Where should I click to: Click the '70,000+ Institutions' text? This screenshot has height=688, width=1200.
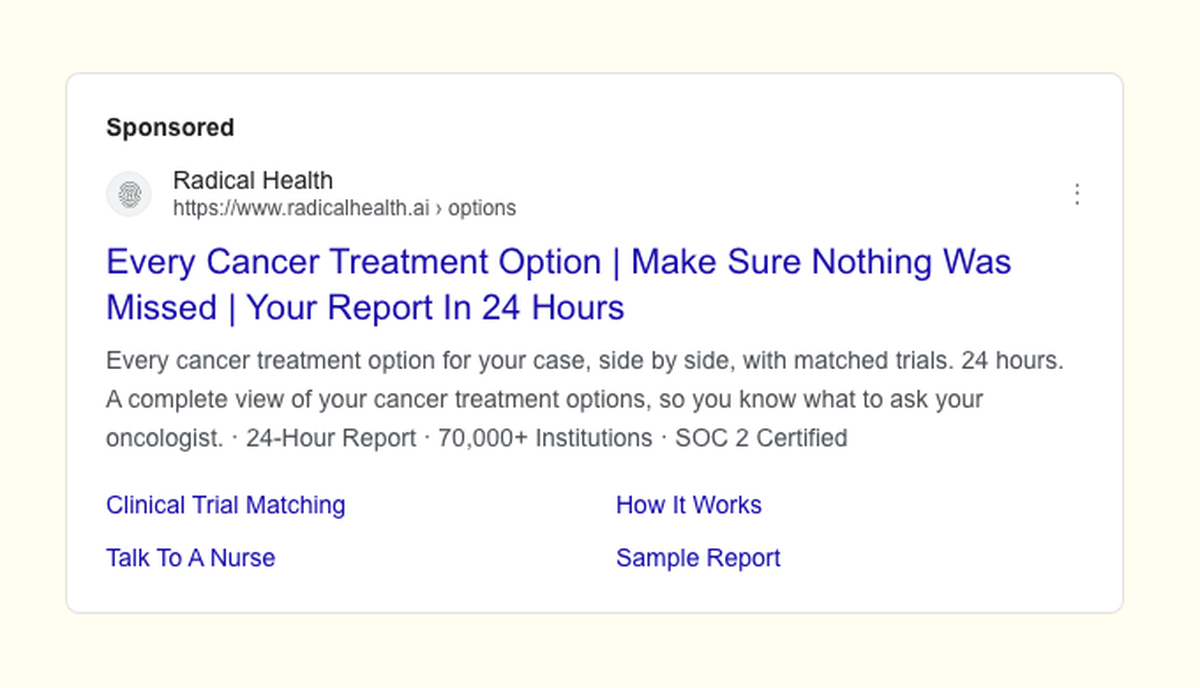point(545,438)
